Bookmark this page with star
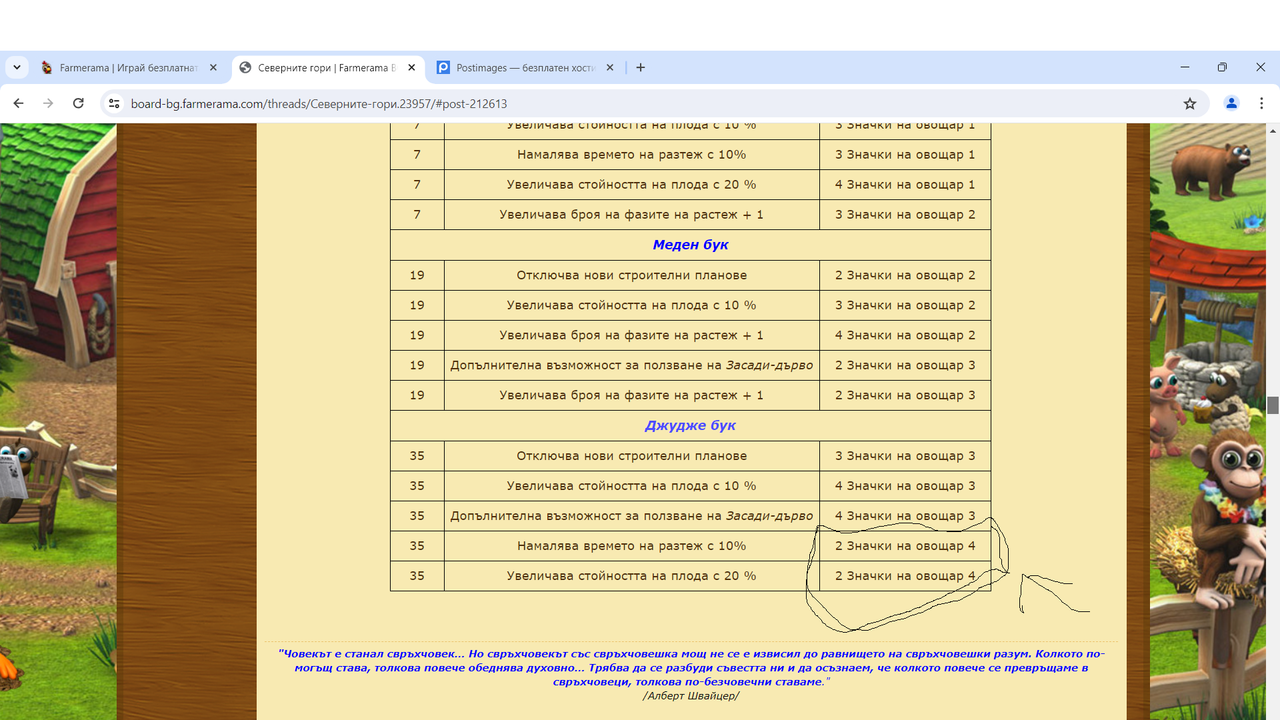Image resolution: width=1280 pixels, height=720 pixels. click(1190, 103)
